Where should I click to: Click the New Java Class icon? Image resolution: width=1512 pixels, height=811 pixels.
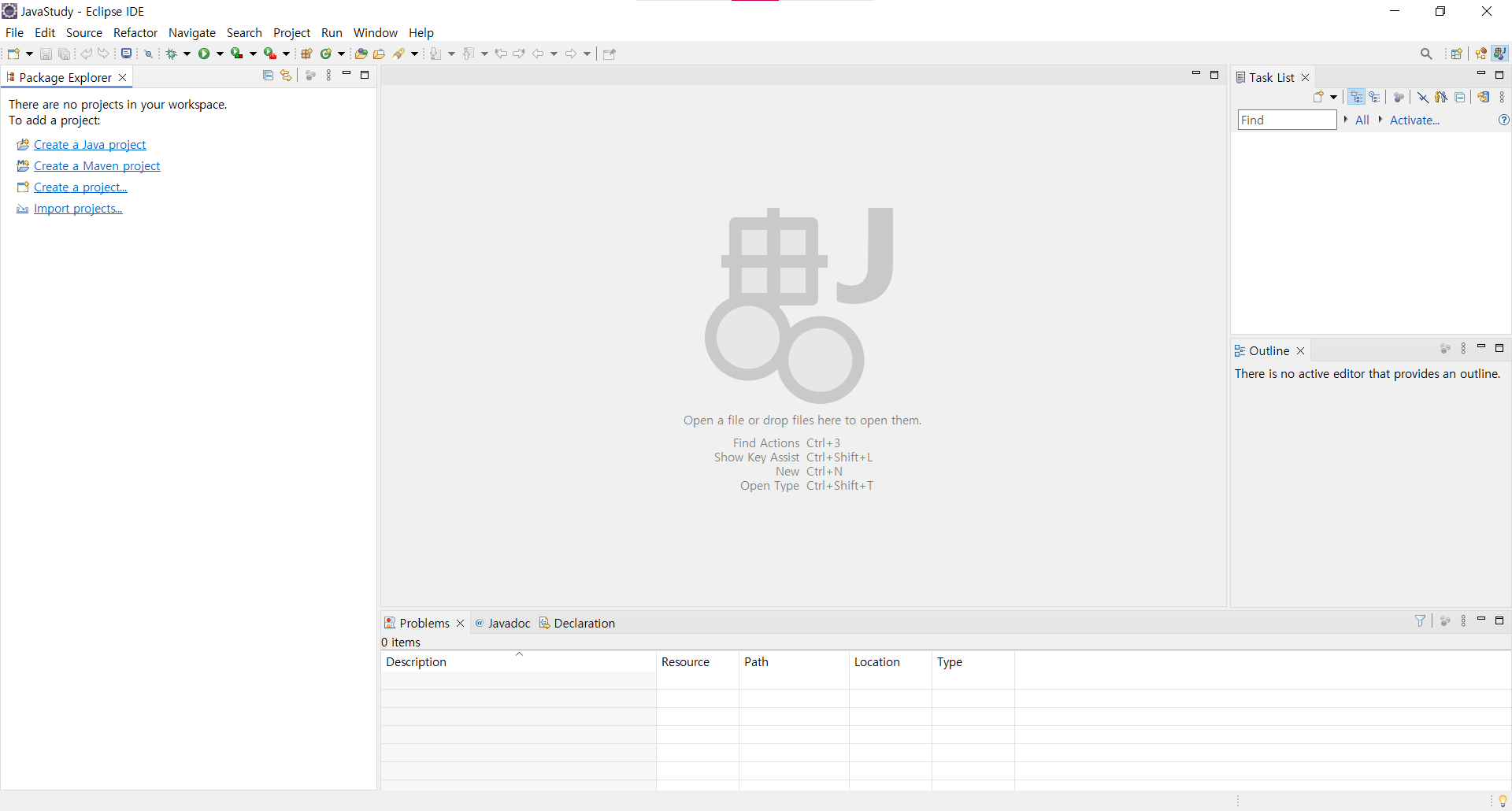325,54
